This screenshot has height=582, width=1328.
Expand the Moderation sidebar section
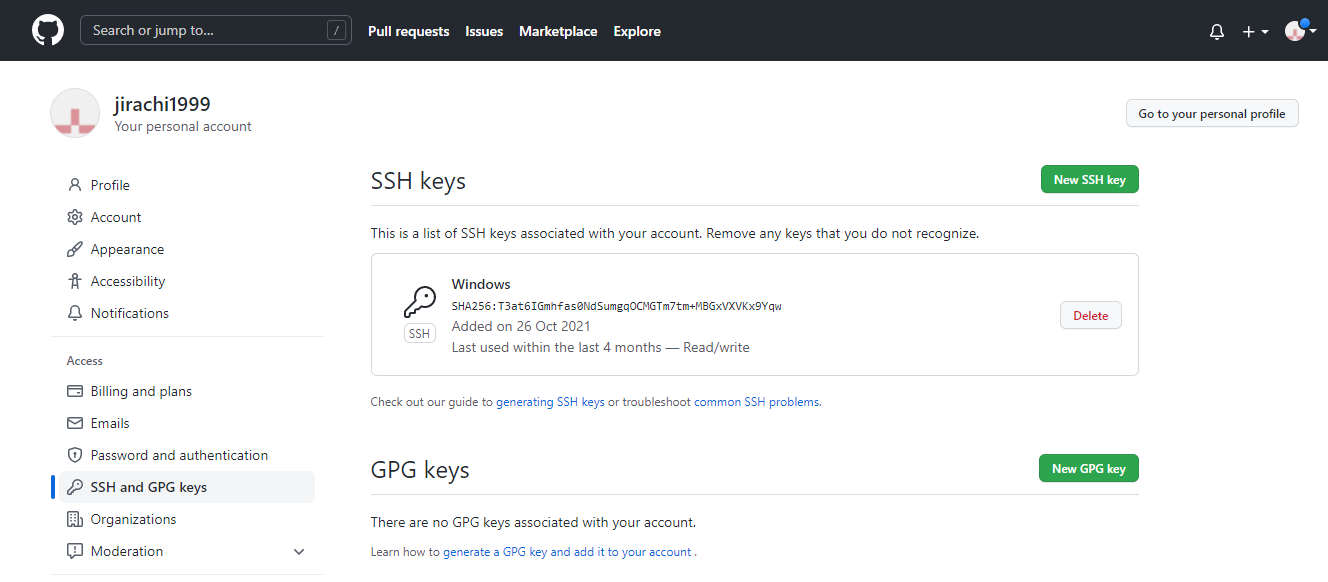[x=299, y=551]
